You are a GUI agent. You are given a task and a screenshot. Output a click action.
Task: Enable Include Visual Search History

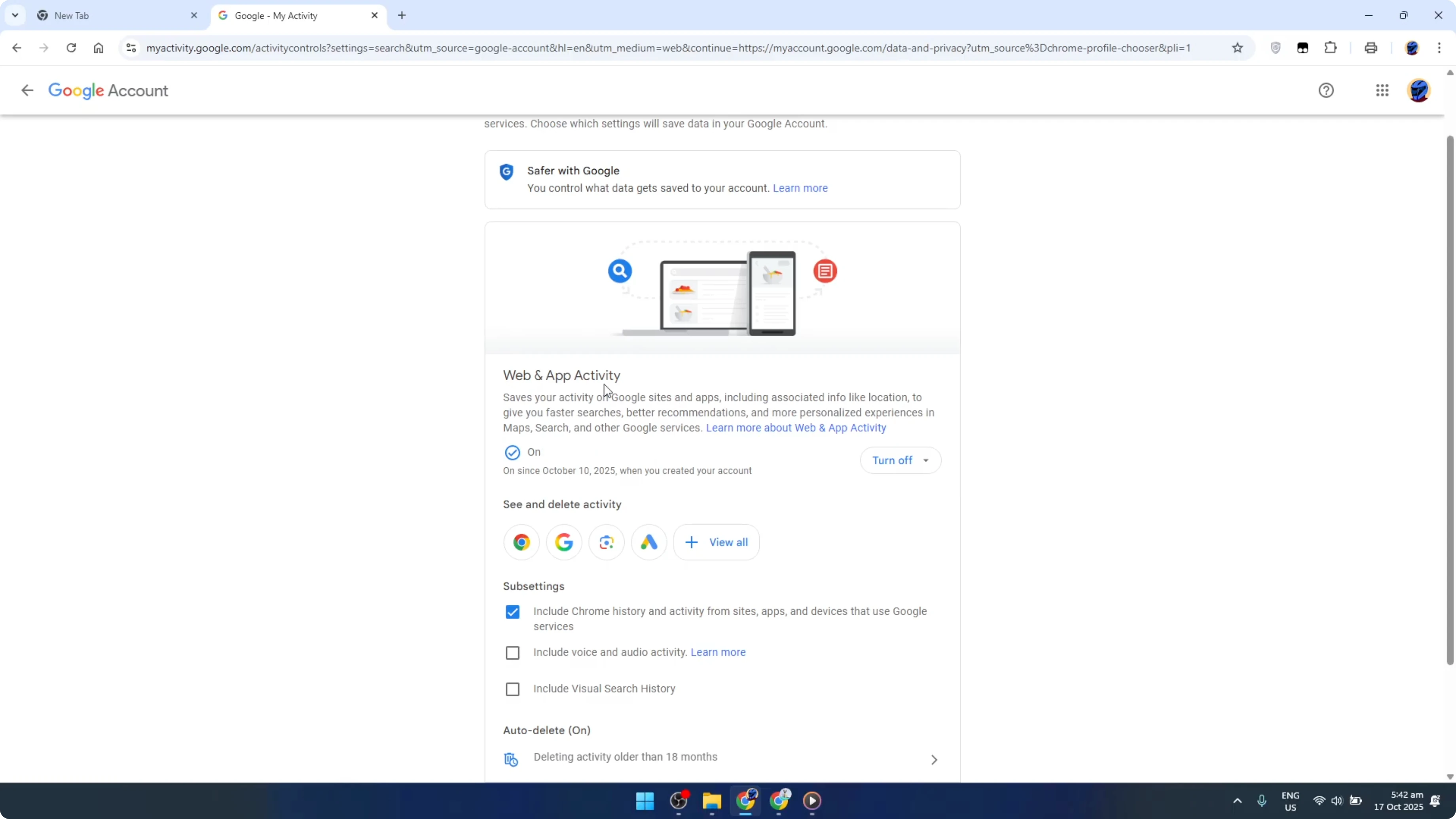coord(512,689)
